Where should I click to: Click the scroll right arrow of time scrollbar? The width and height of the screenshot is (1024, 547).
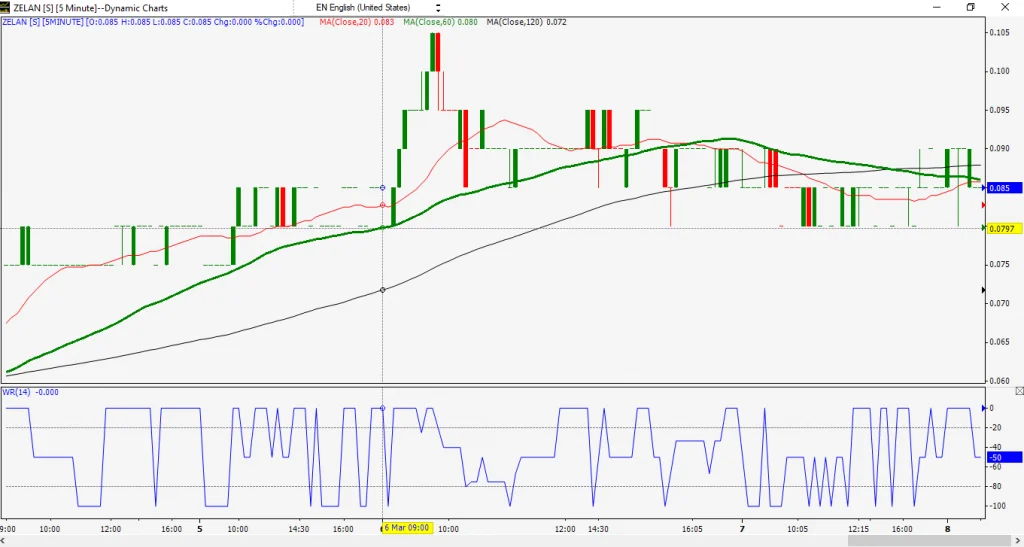[x=1016, y=540]
